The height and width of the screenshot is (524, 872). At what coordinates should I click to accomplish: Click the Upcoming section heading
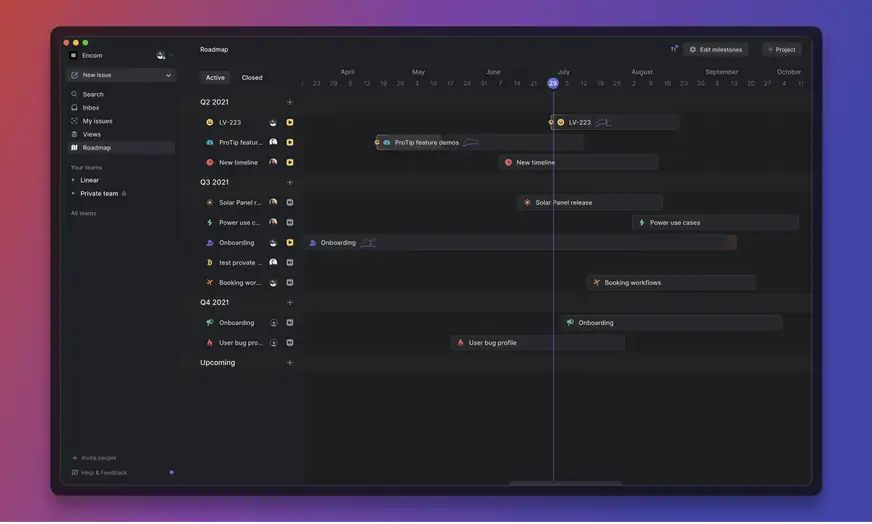point(217,363)
